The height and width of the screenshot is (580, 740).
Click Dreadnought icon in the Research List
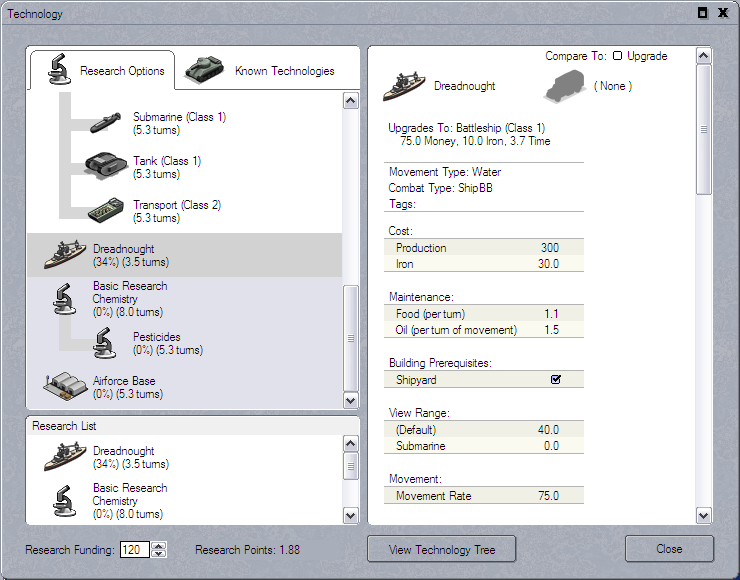64,457
